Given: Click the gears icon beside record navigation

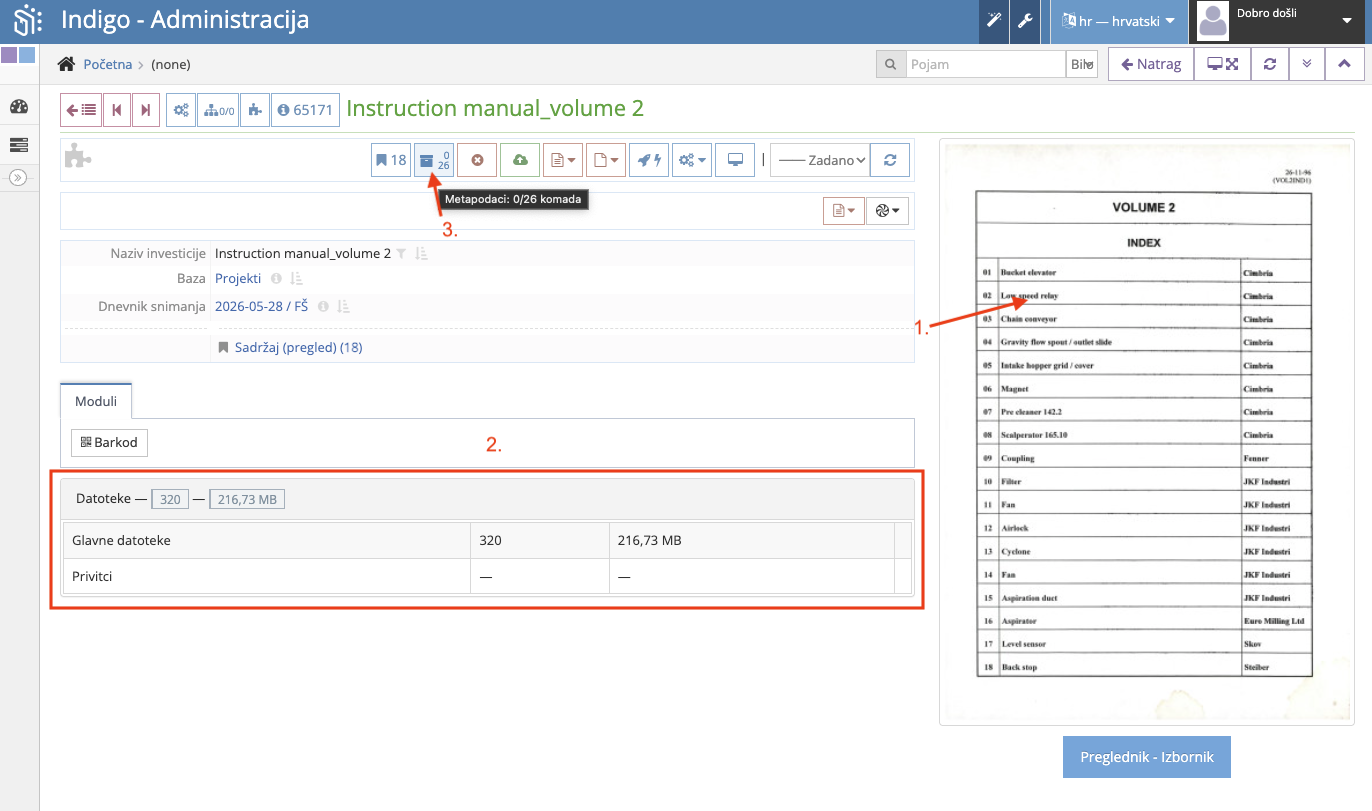Looking at the screenshot, I should pyautogui.click(x=181, y=110).
